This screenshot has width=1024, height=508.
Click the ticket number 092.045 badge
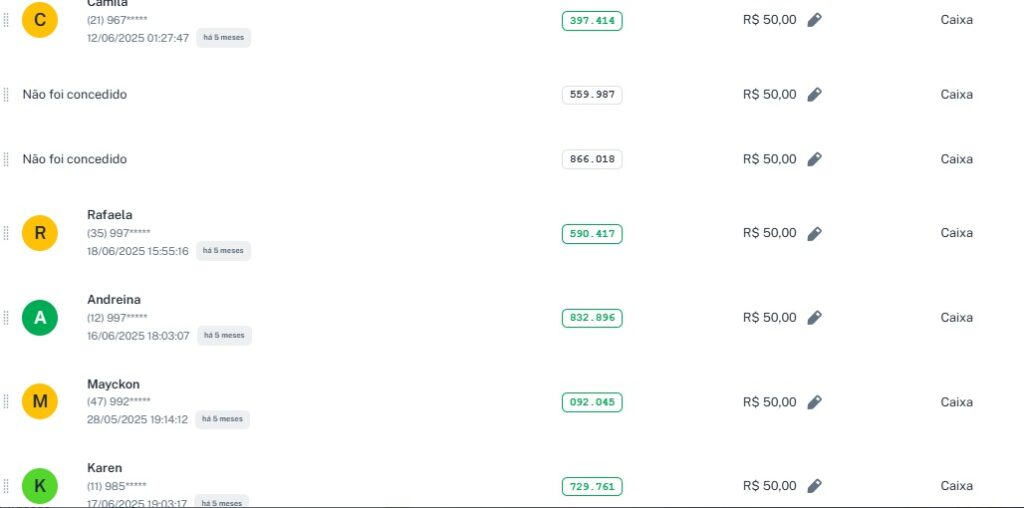pos(592,403)
